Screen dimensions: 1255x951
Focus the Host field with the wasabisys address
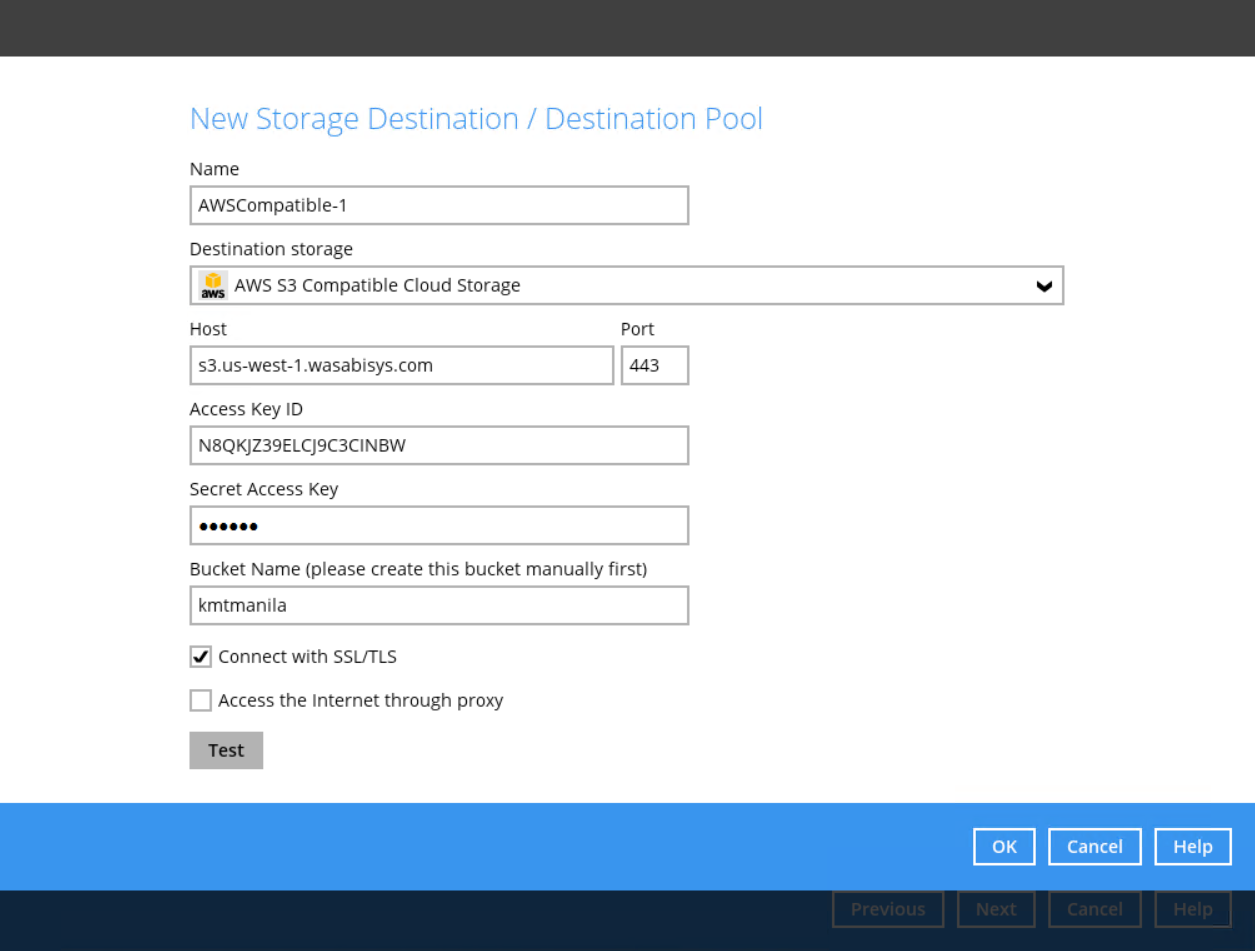coord(401,366)
